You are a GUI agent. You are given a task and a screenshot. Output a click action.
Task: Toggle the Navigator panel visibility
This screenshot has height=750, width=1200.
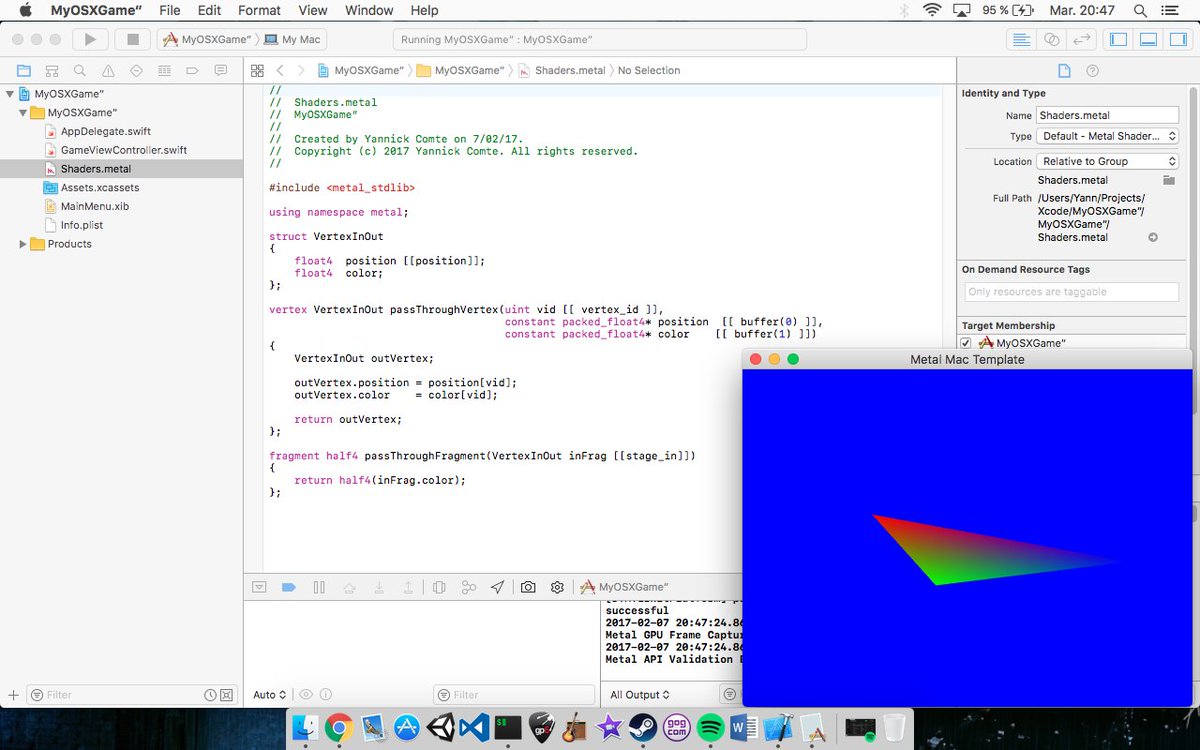click(x=1119, y=39)
